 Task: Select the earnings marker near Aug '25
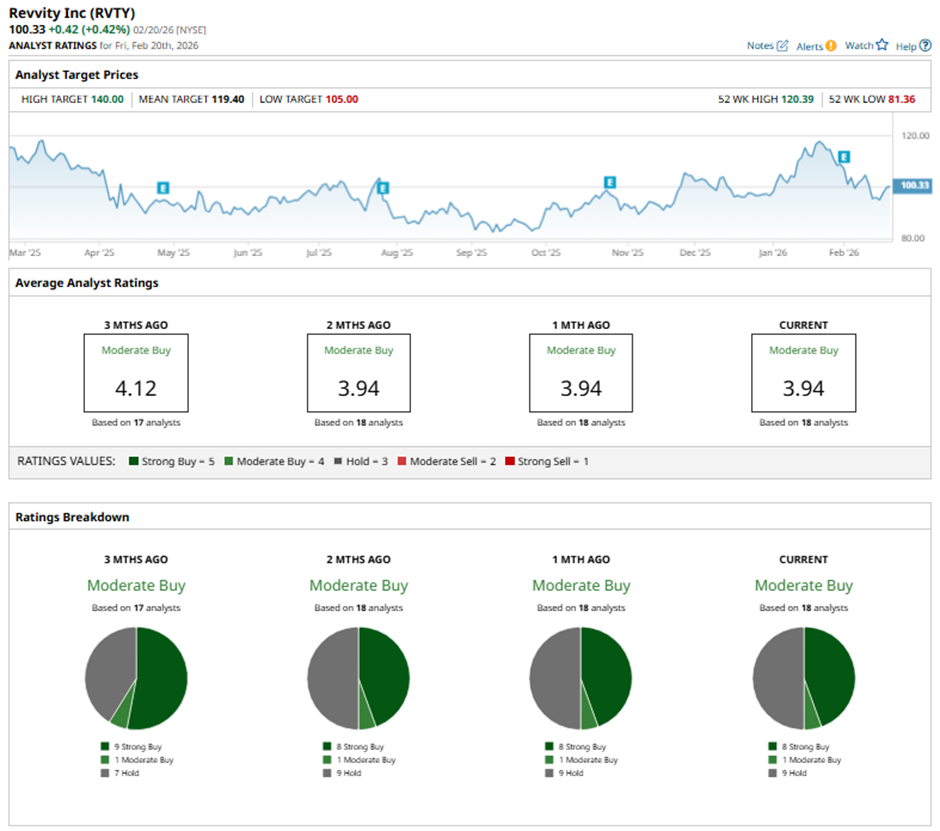(382, 187)
